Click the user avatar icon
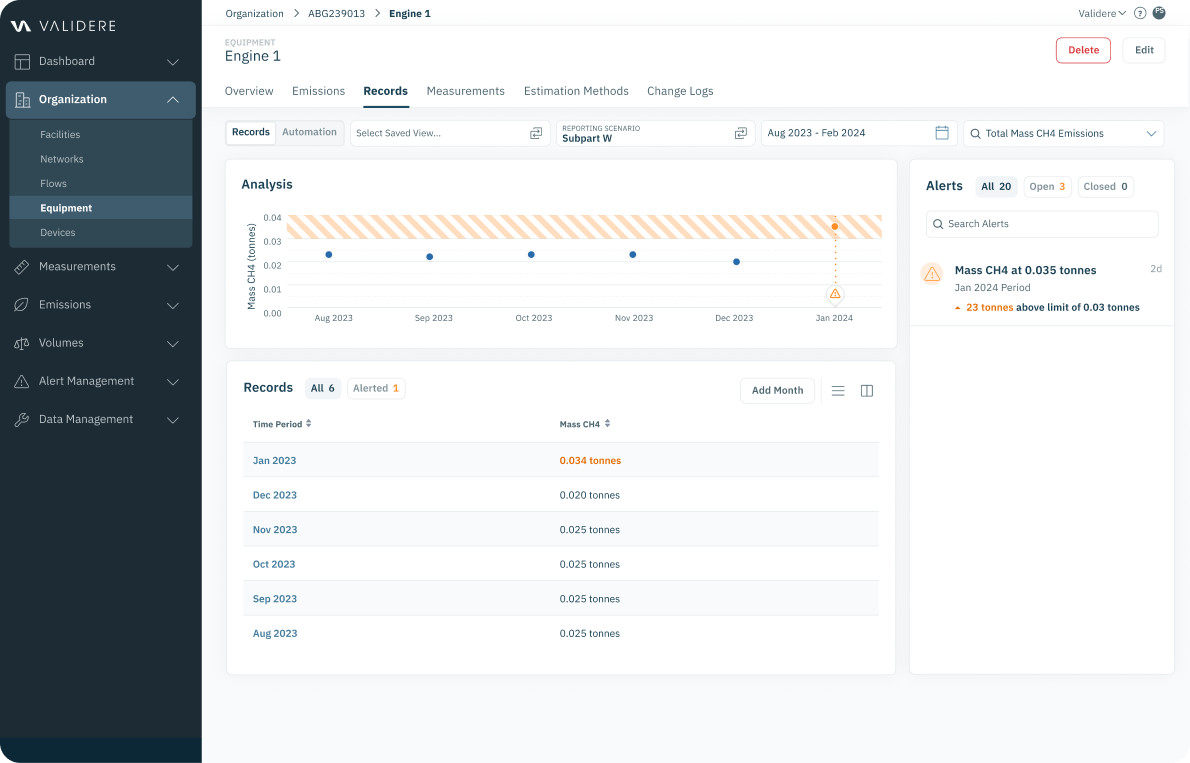 [x=1159, y=13]
